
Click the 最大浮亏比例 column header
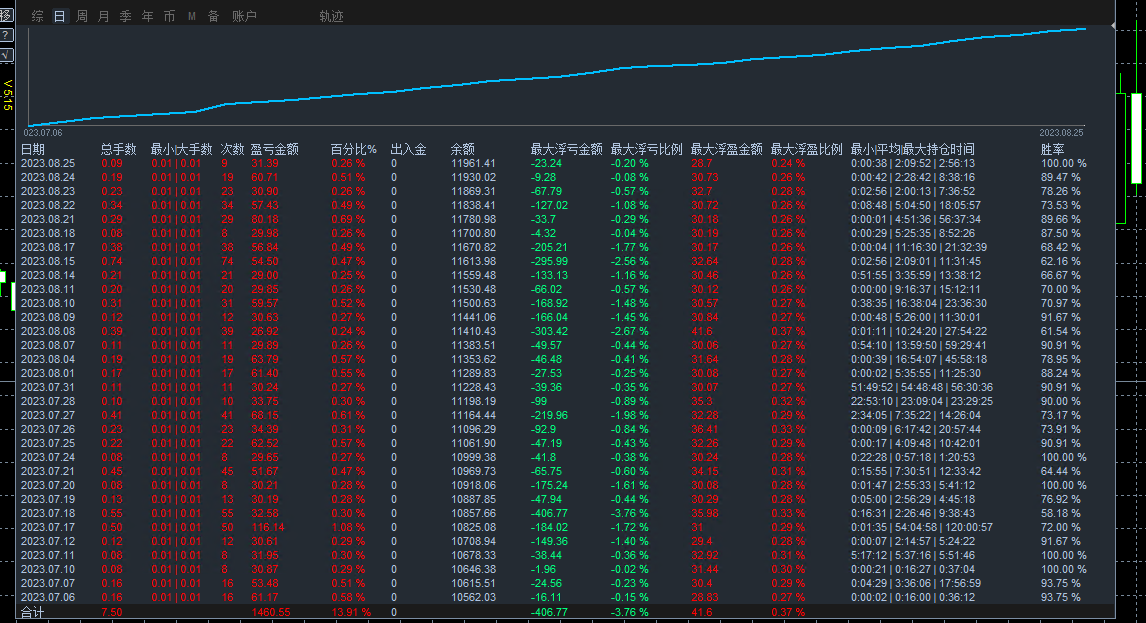coord(647,149)
